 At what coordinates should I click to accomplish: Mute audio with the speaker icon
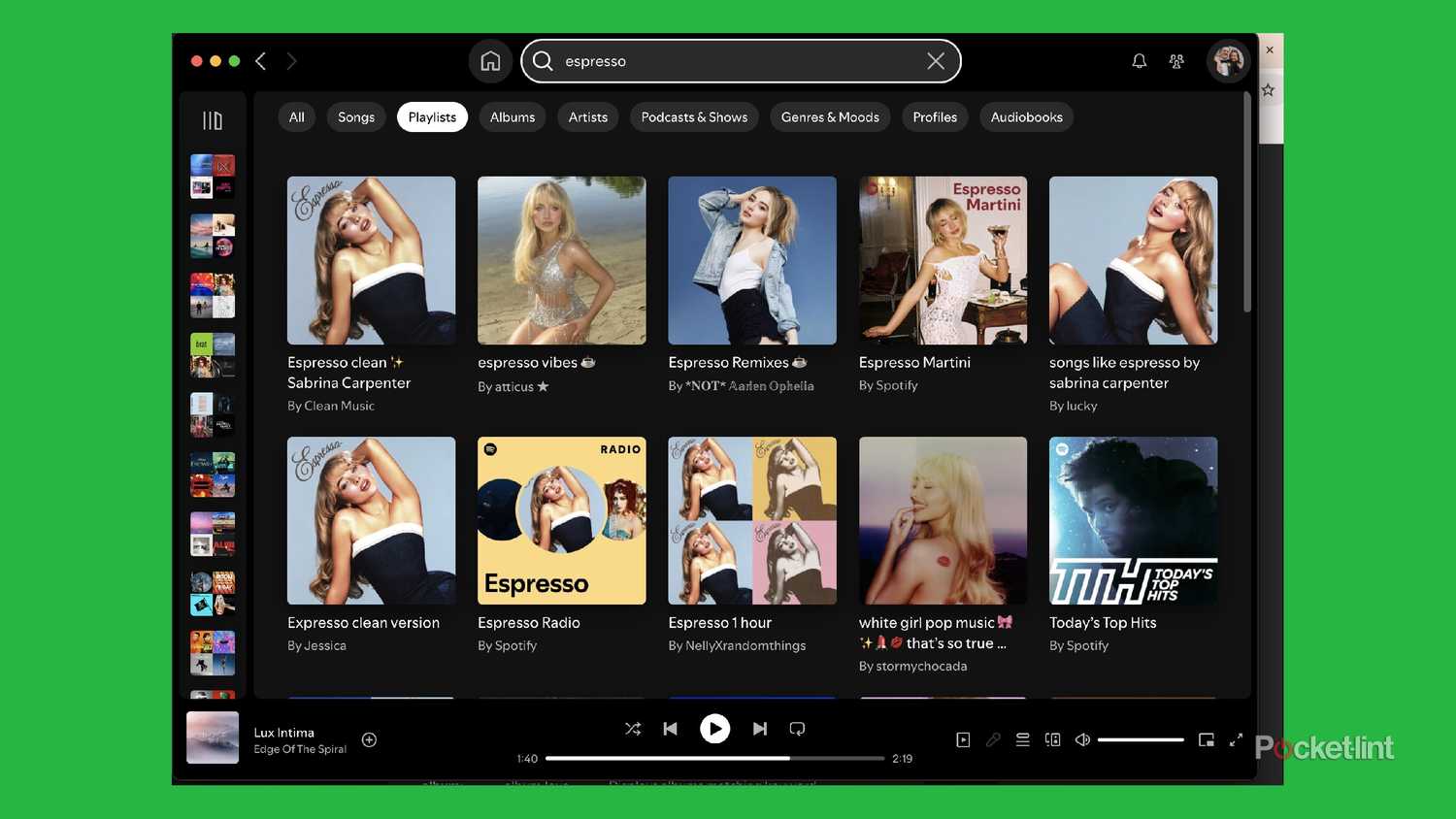point(1082,739)
